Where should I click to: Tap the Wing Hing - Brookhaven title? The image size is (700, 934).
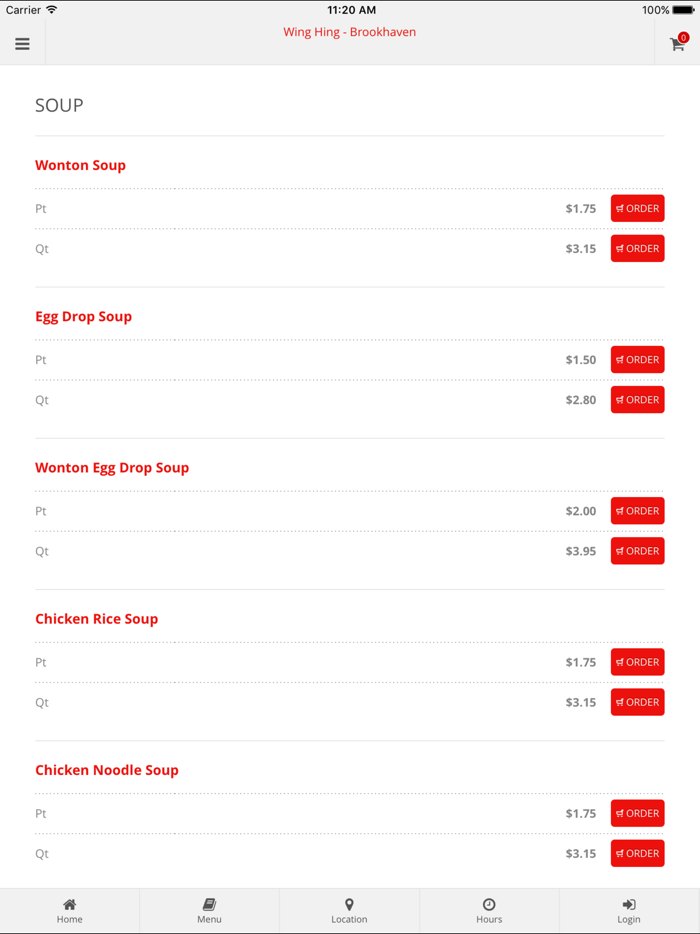[x=349, y=32]
